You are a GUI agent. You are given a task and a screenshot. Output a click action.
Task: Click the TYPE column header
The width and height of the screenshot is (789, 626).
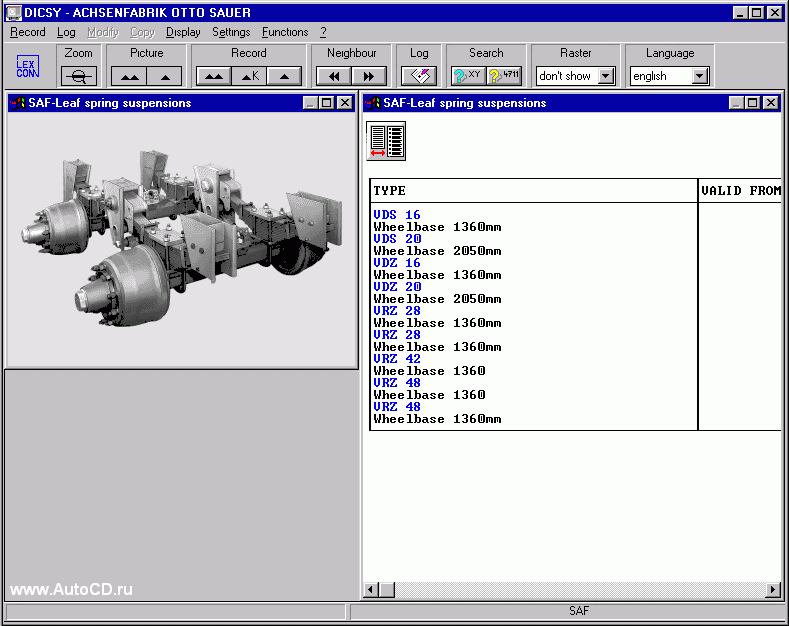click(x=534, y=191)
